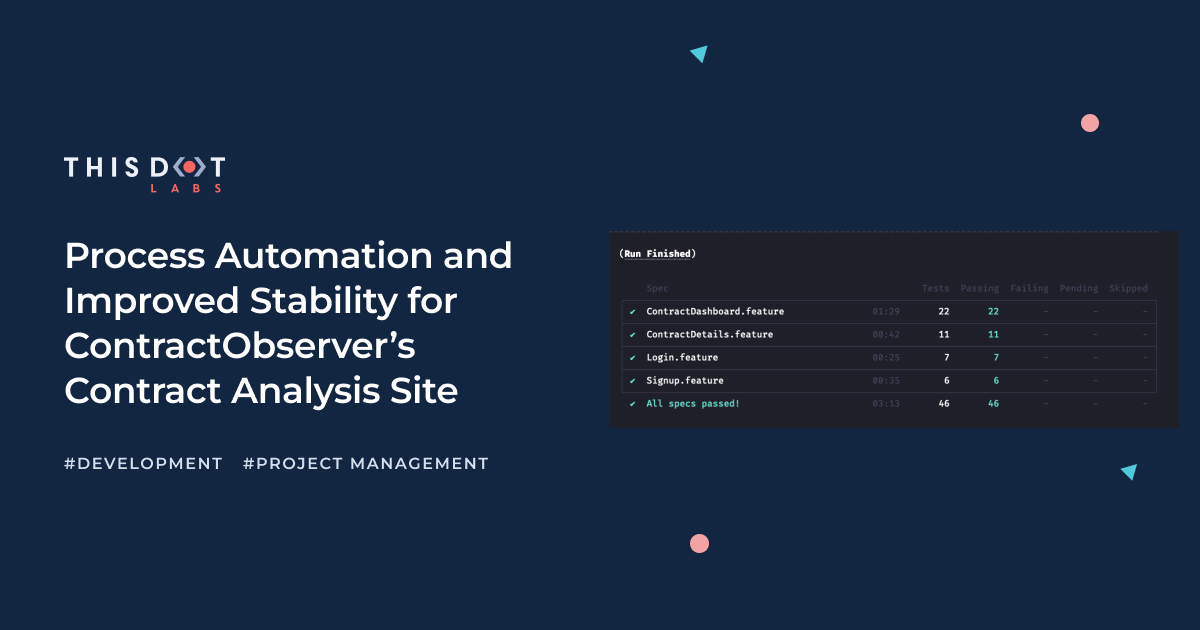Image resolution: width=1200 pixels, height=630 pixels.
Task: Click the checkmark beside Login.feature
Action: pos(632,357)
